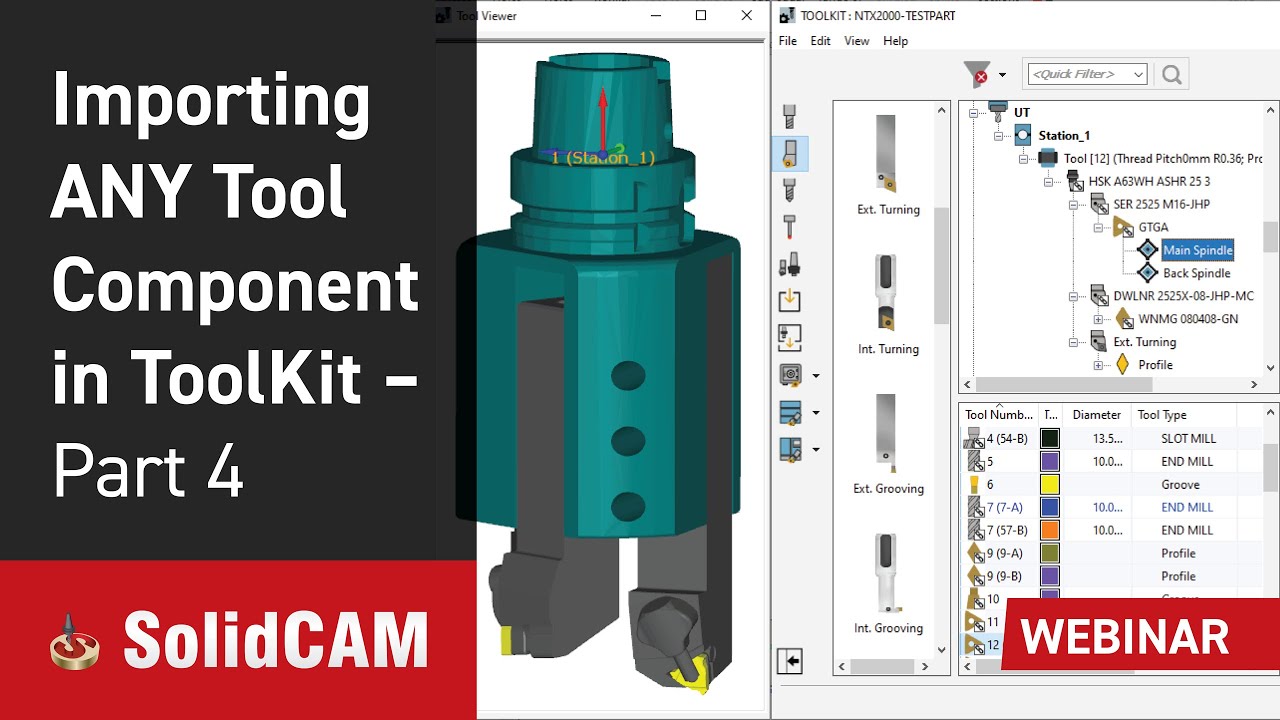1280x720 pixels.
Task: Open dropdown arrow beside blue layout icon
Action: click(816, 450)
